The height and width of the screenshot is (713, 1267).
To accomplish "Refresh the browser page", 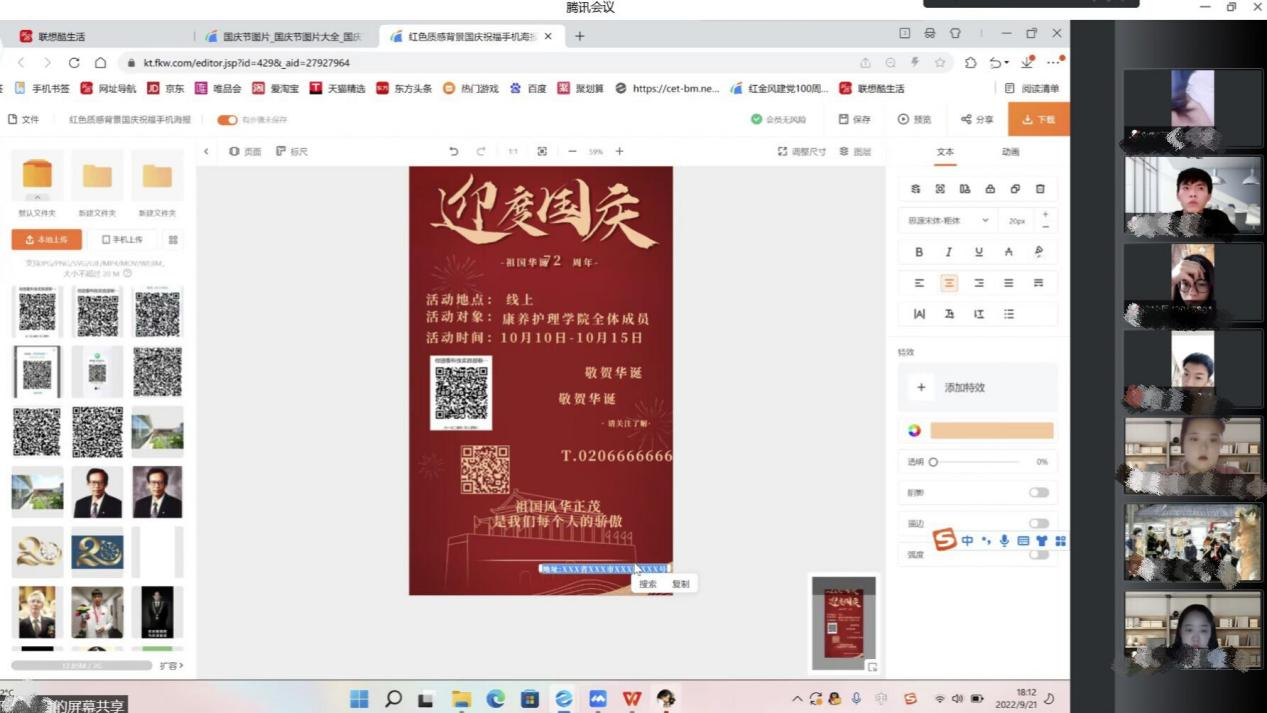I will coord(74,62).
